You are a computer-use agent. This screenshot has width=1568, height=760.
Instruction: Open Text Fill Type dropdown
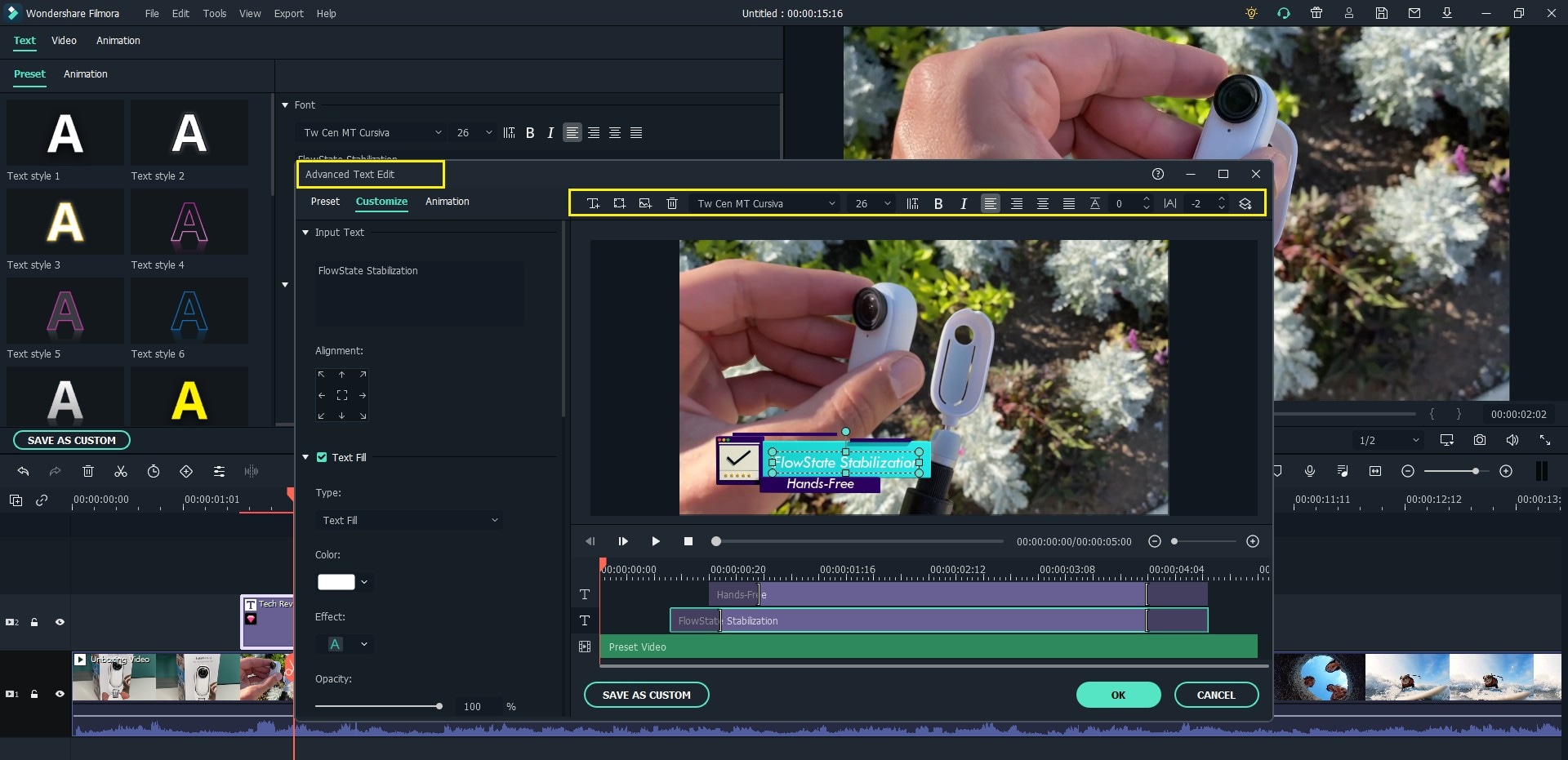[x=409, y=520]
